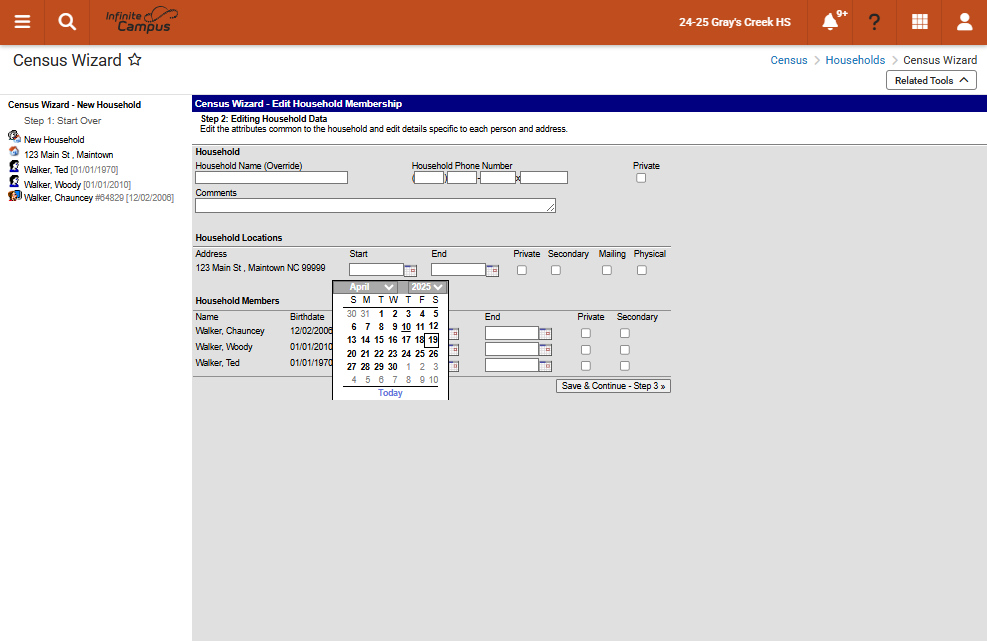
Task: Open calendar for address End date
Action: click(x=492, y=271)
